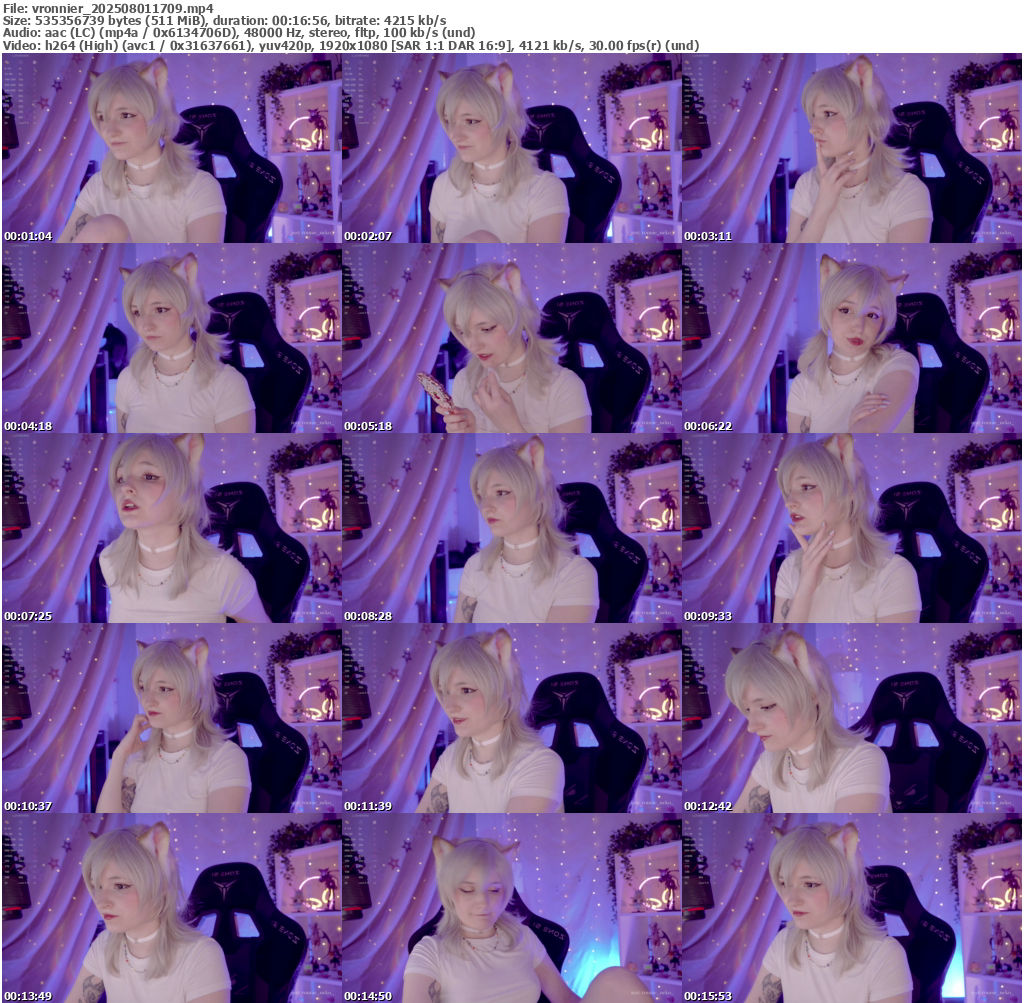Click the Video line with h264 (High)
This screenshot has width=1024, height=1003.
[x=351, y=46]
